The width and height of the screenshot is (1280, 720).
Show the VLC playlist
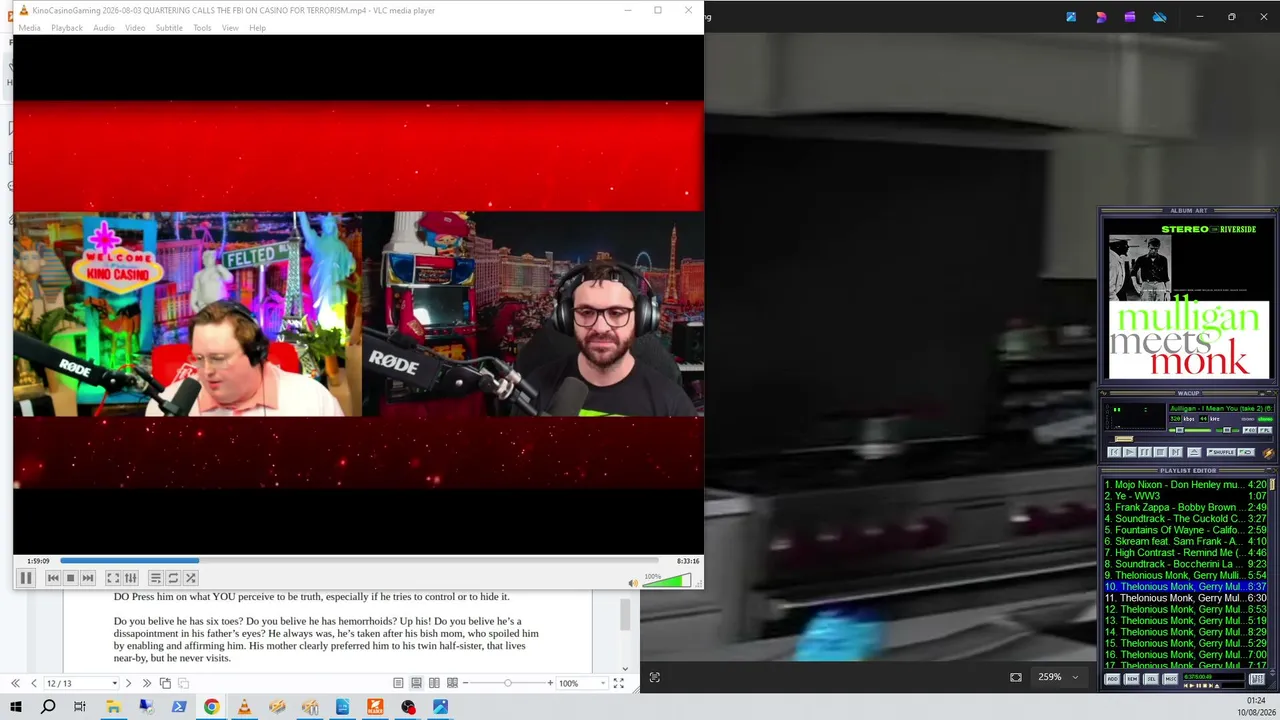point(155,578)
